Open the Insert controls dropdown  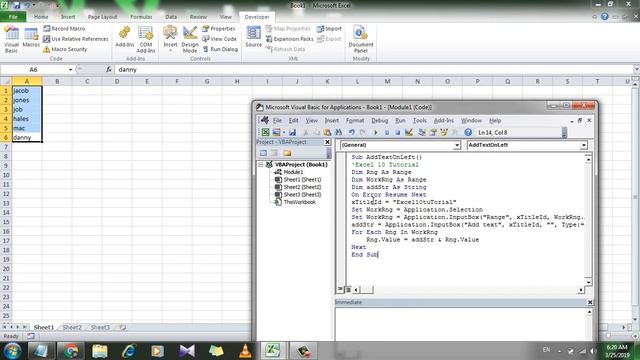coord(170,39)
